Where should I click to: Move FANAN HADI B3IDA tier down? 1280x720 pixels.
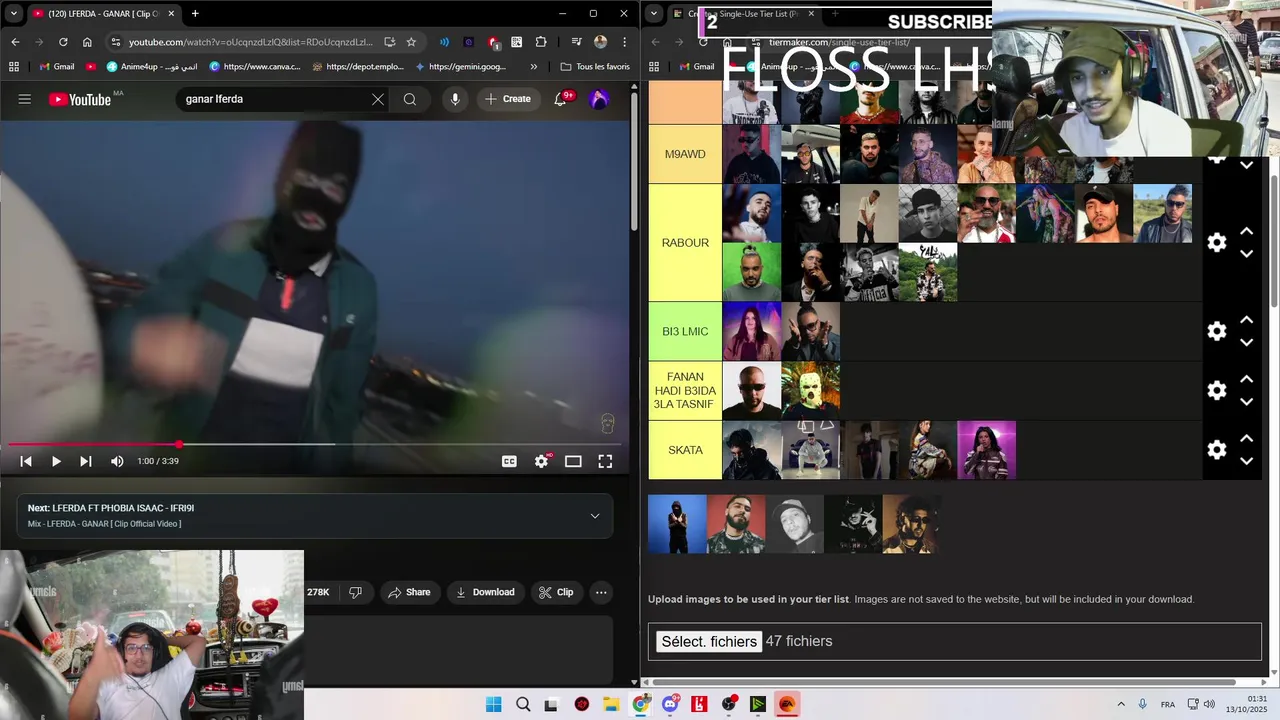1246,402
